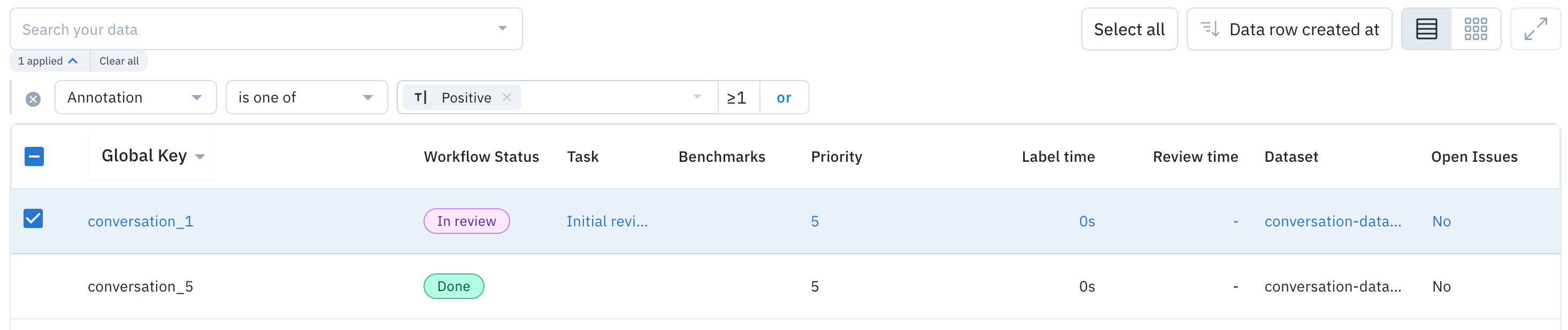Open the annotation values dropdown arrow
This screenshot has width=1568, height=330.
coord(697,97)
